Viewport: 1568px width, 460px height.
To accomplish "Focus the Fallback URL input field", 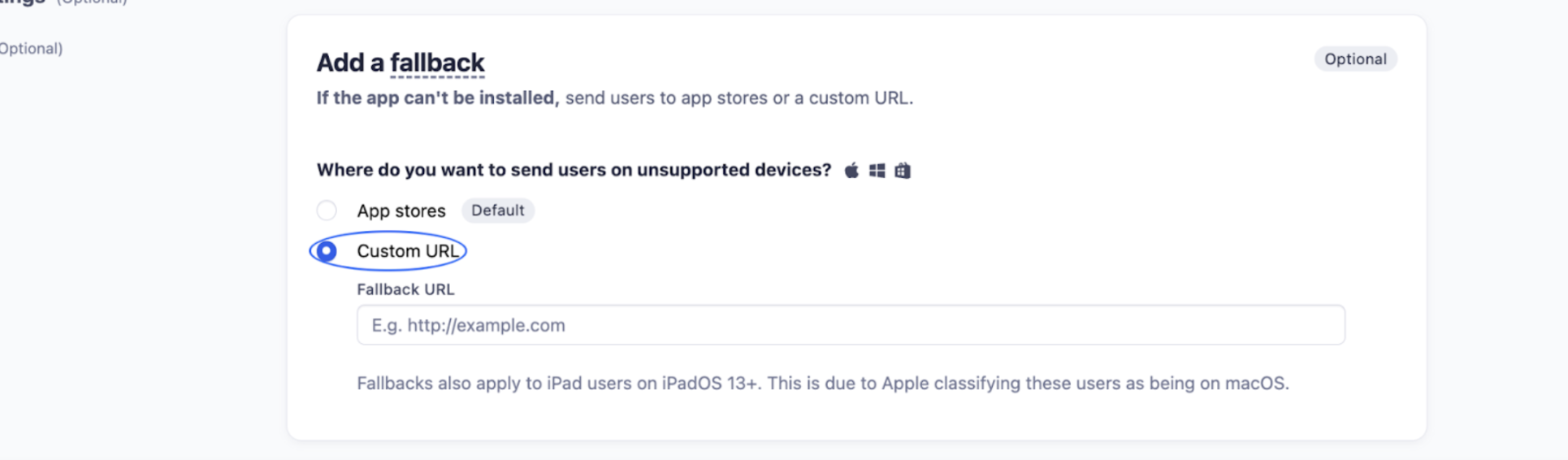I will click(x=850, y=325).
